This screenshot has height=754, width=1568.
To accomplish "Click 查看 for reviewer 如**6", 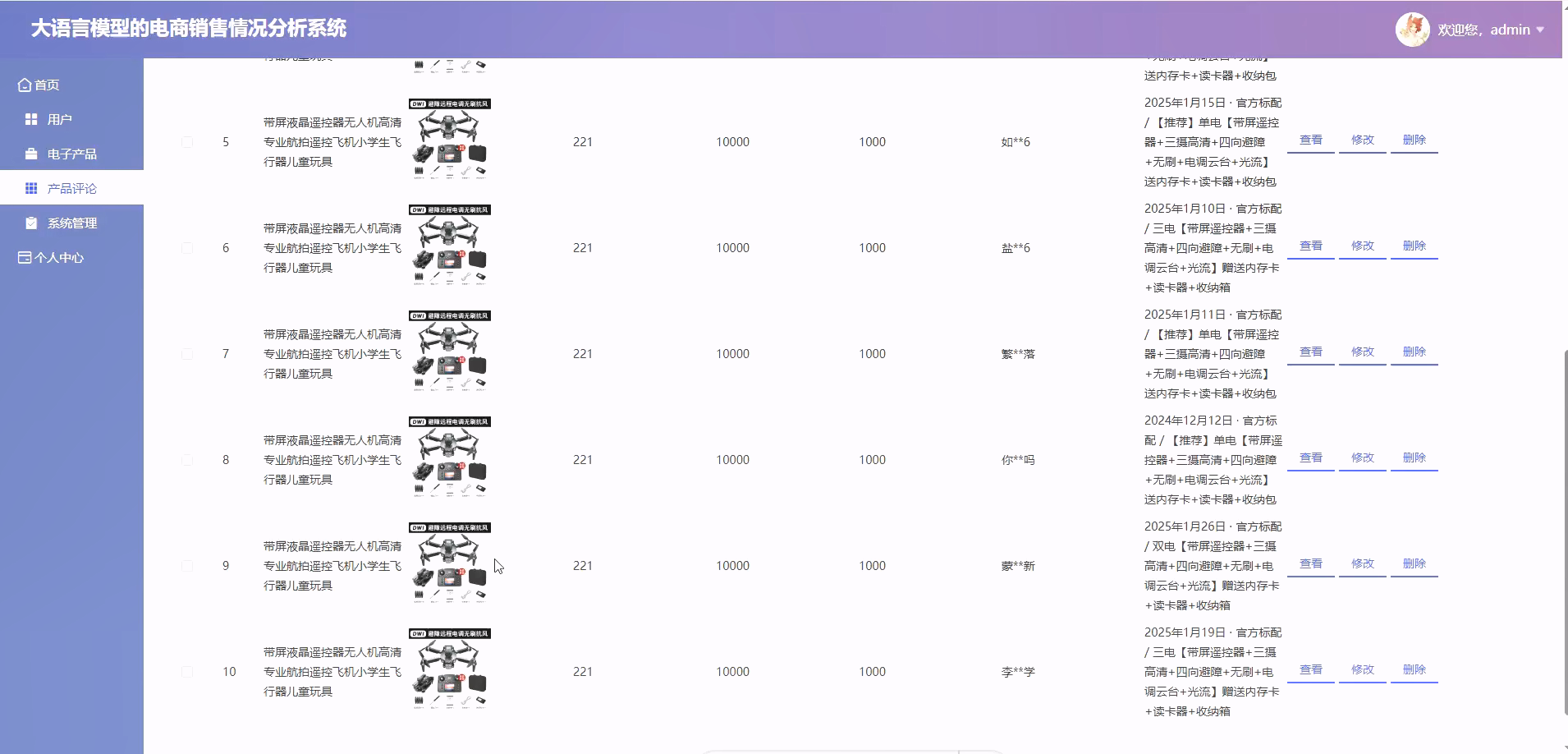I will (1311, 140).
